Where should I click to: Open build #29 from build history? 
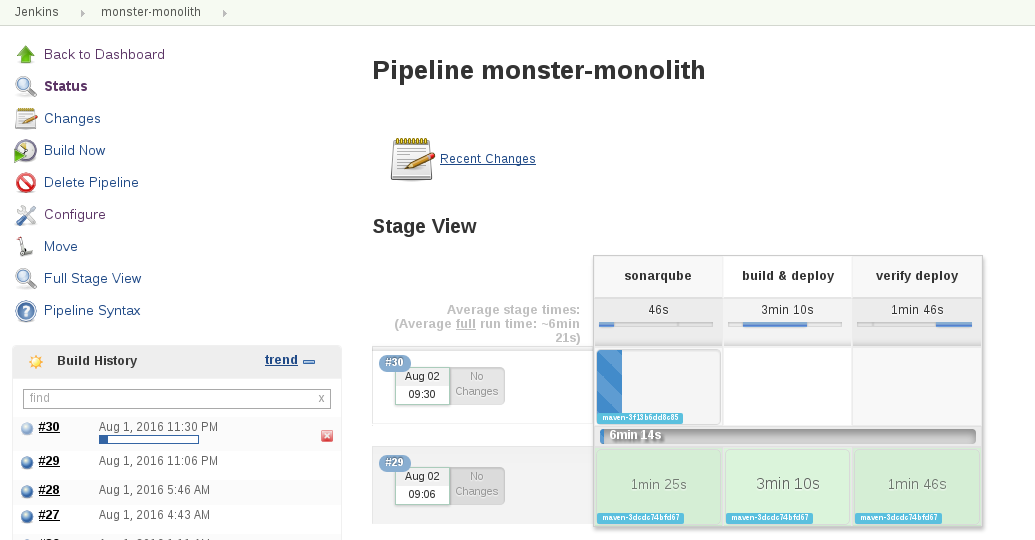pos(49,461)
